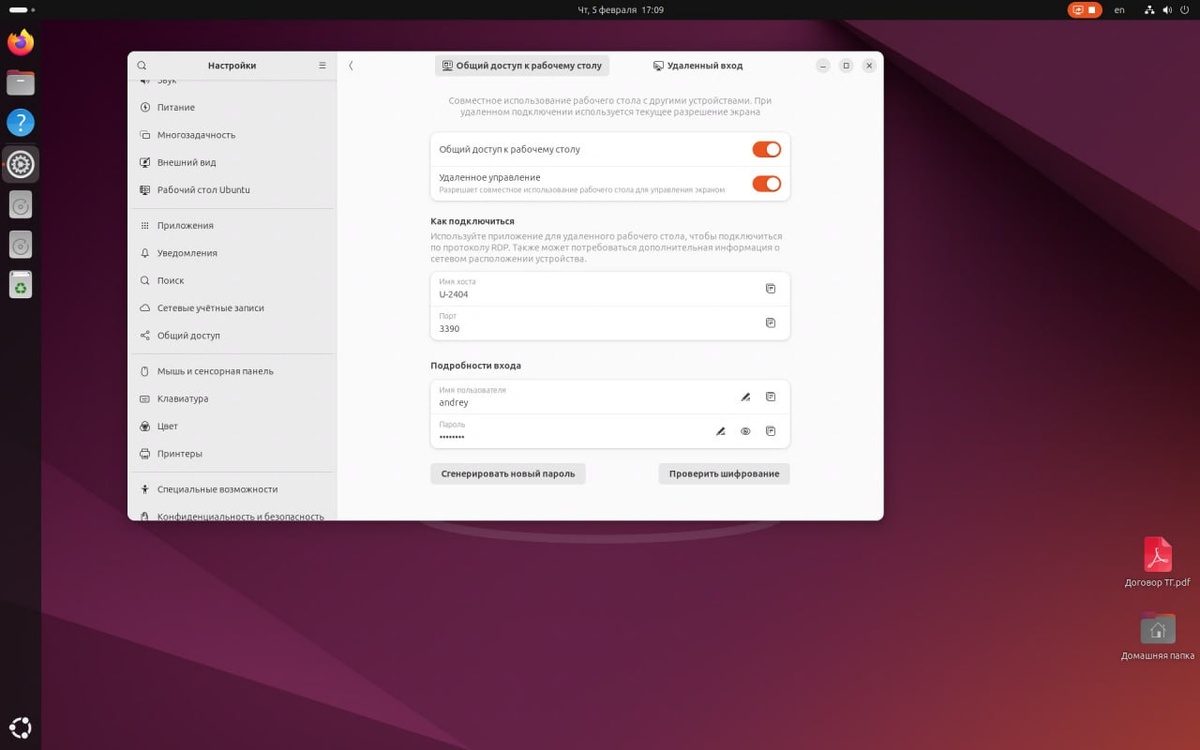Screen dimensions: 1200x750
Task: Toggle Общий доступ к рабочему столу switch
Action: (766, 149)
